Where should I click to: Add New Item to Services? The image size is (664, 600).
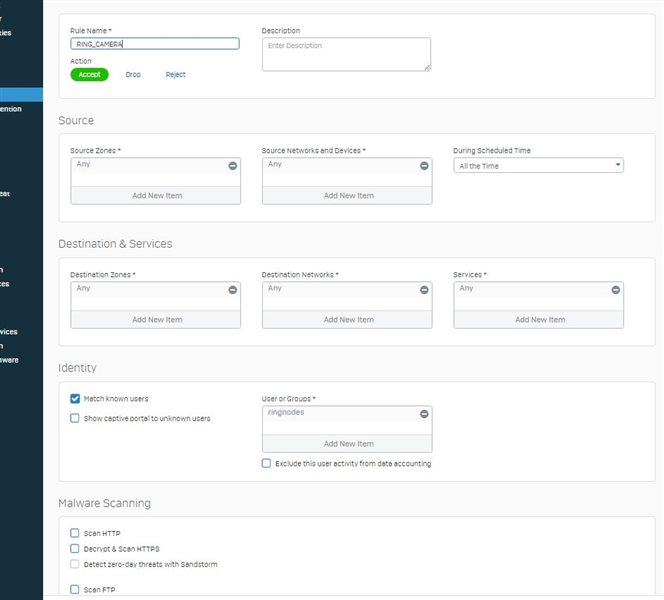(x=539, y=319)
